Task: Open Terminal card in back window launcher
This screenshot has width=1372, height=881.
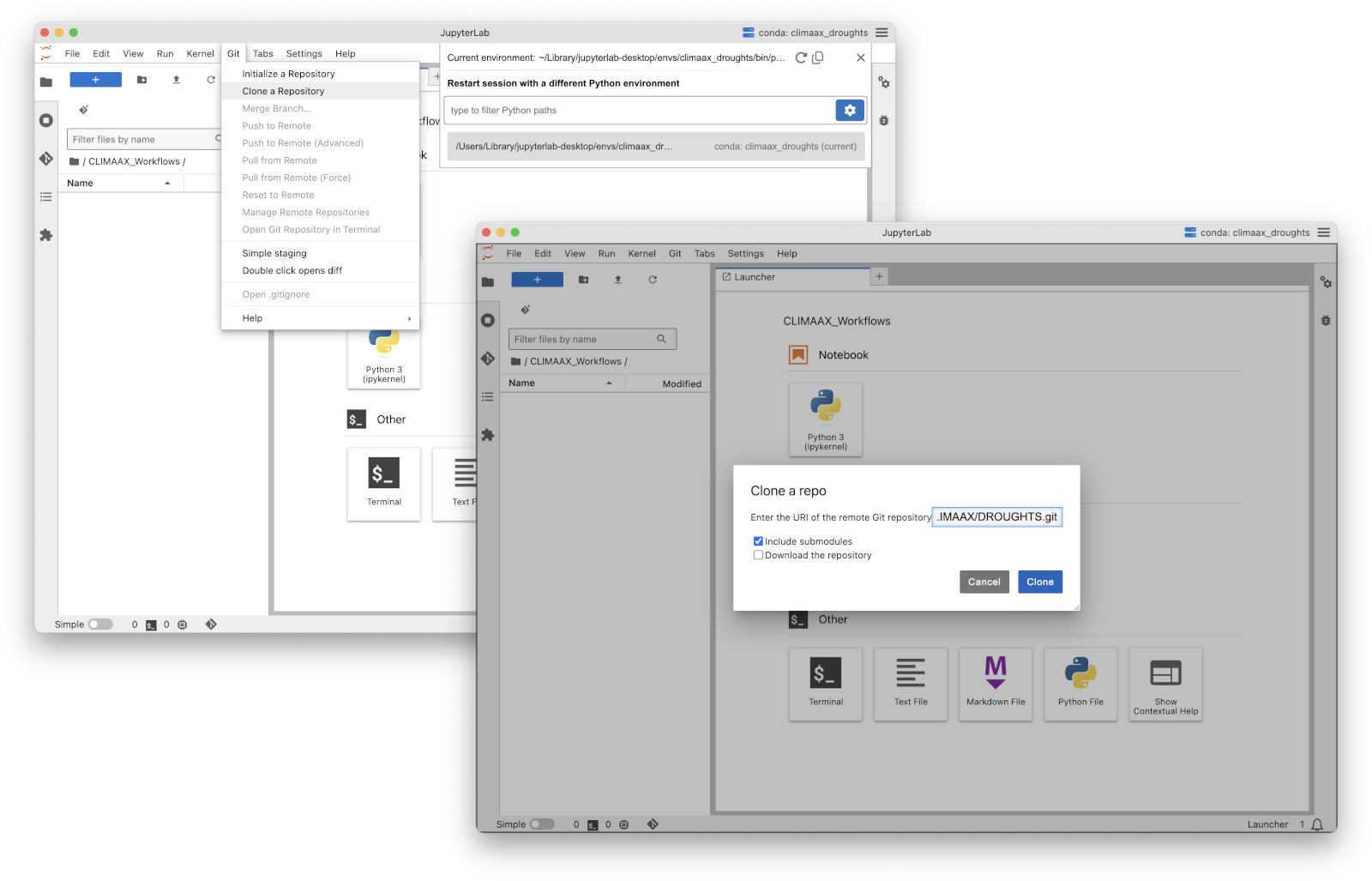Action: pos(384,485)
